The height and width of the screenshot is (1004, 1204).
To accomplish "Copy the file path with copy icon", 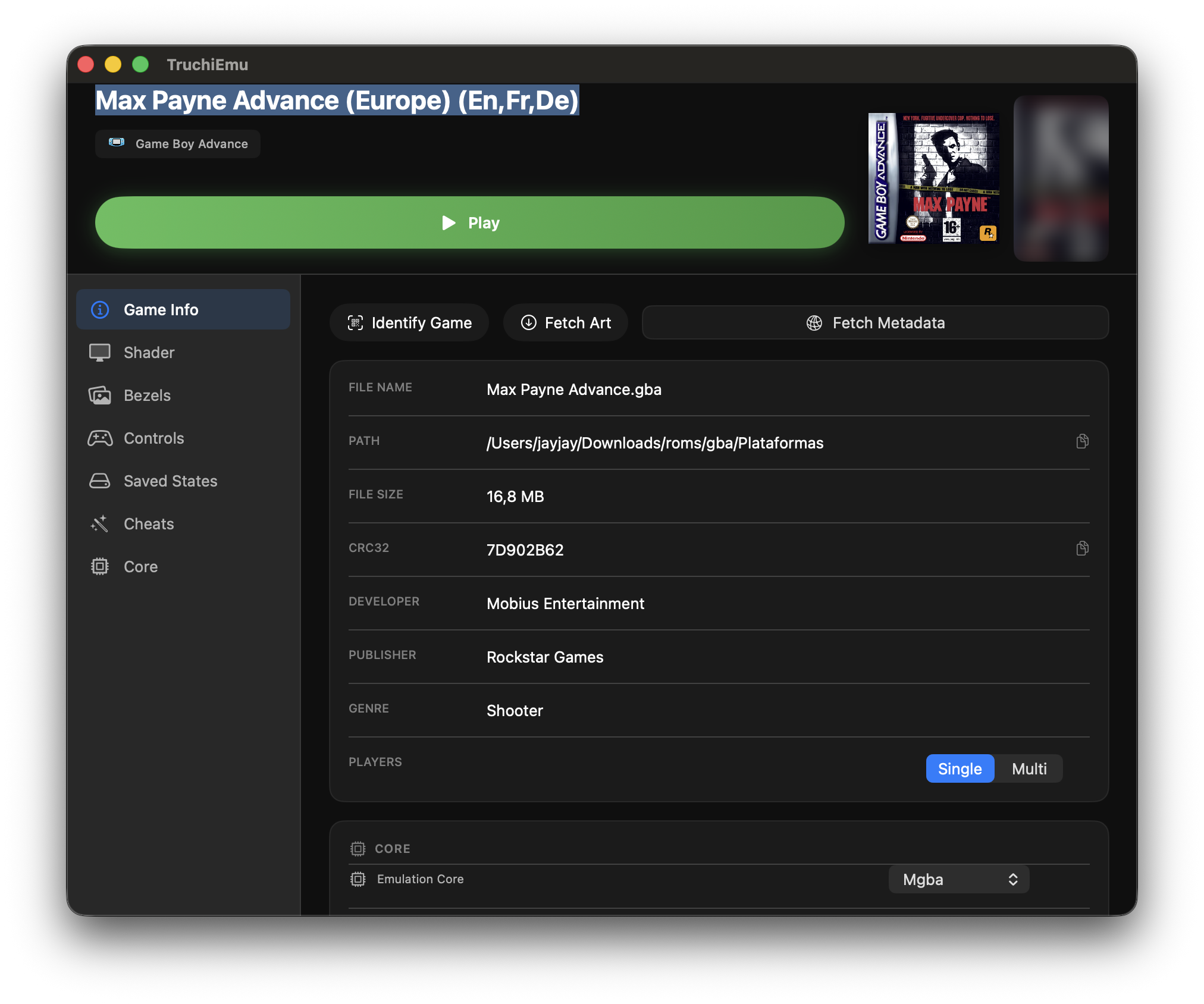I will tap(1083, 441).
